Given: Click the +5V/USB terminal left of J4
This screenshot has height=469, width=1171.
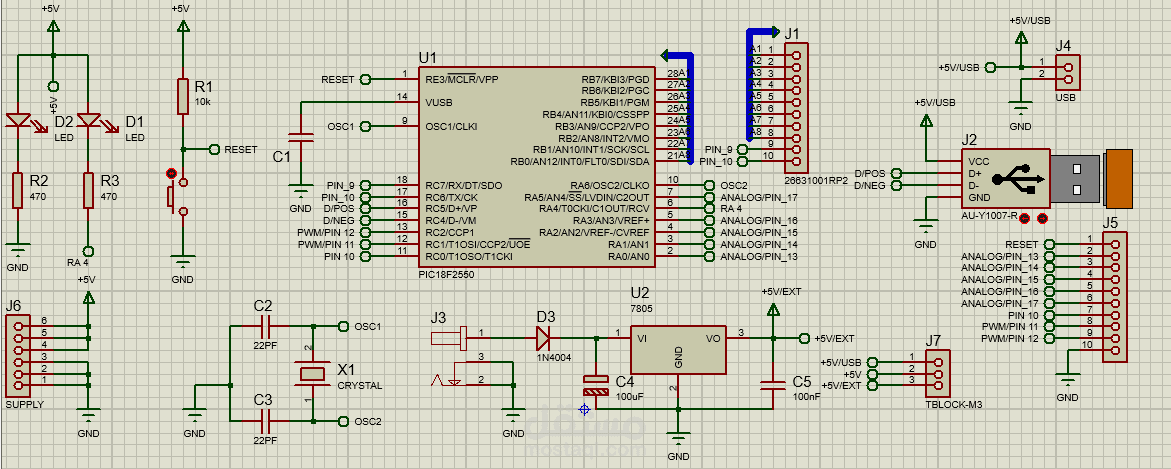Looking at the screenshot, I should [x=990, y=67].
